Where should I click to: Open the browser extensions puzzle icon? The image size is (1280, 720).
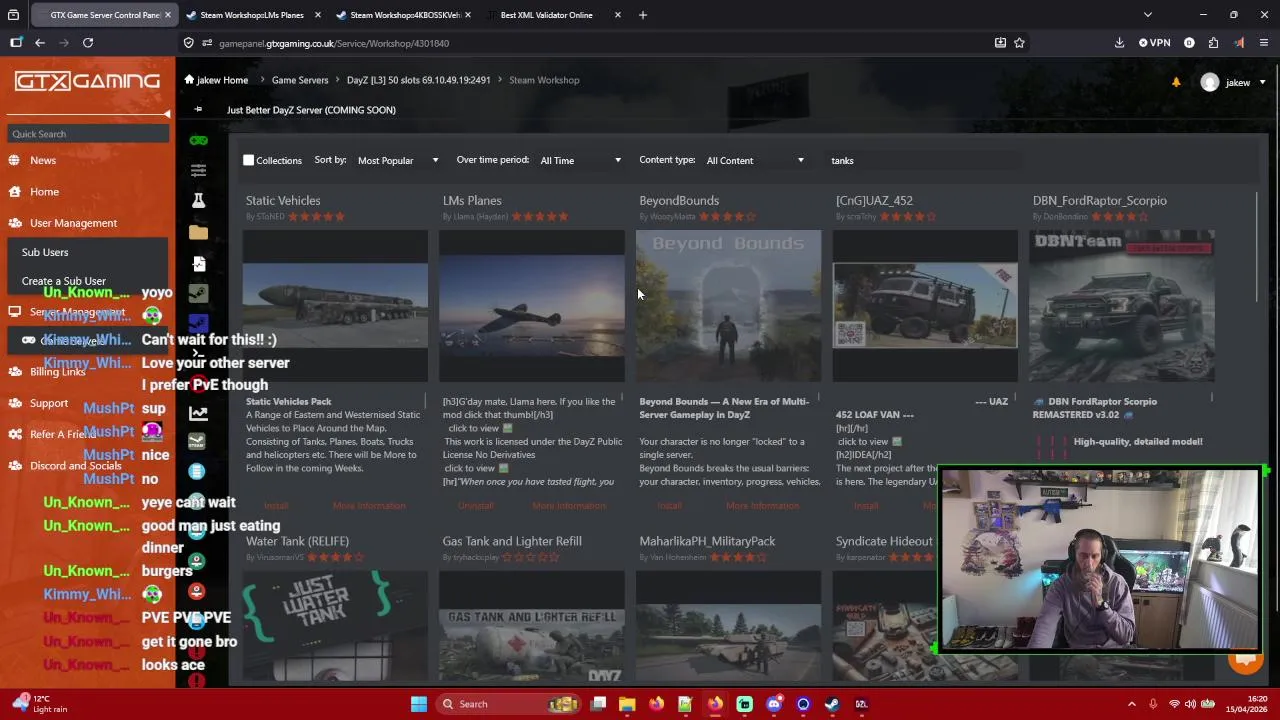(1213, 43)
